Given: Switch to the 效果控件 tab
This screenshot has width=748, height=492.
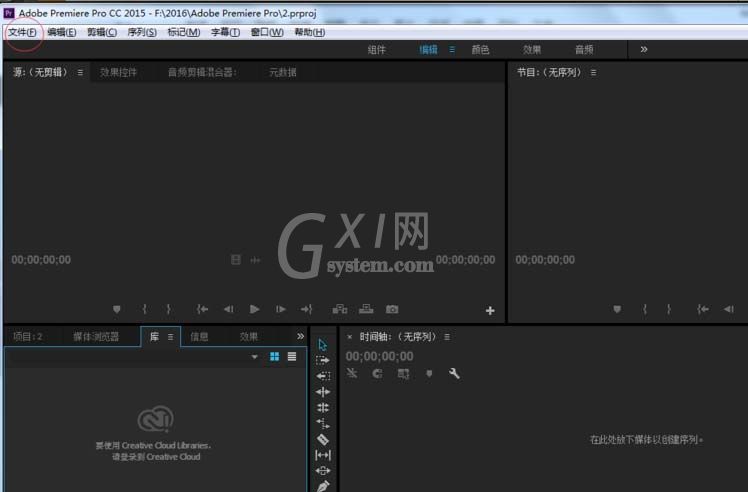Looking at the screenshot, I should [x=118, y=73].
